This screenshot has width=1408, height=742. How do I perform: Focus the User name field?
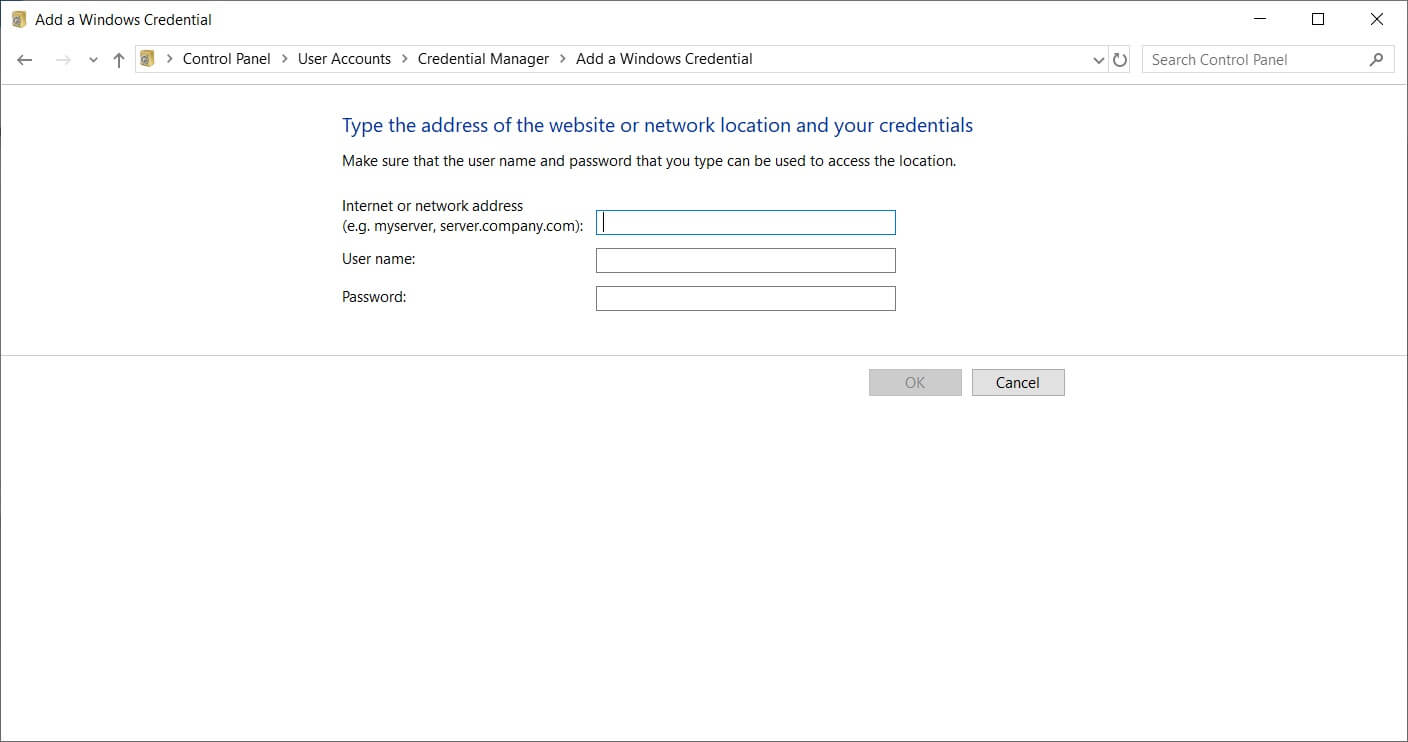point(746,260)
